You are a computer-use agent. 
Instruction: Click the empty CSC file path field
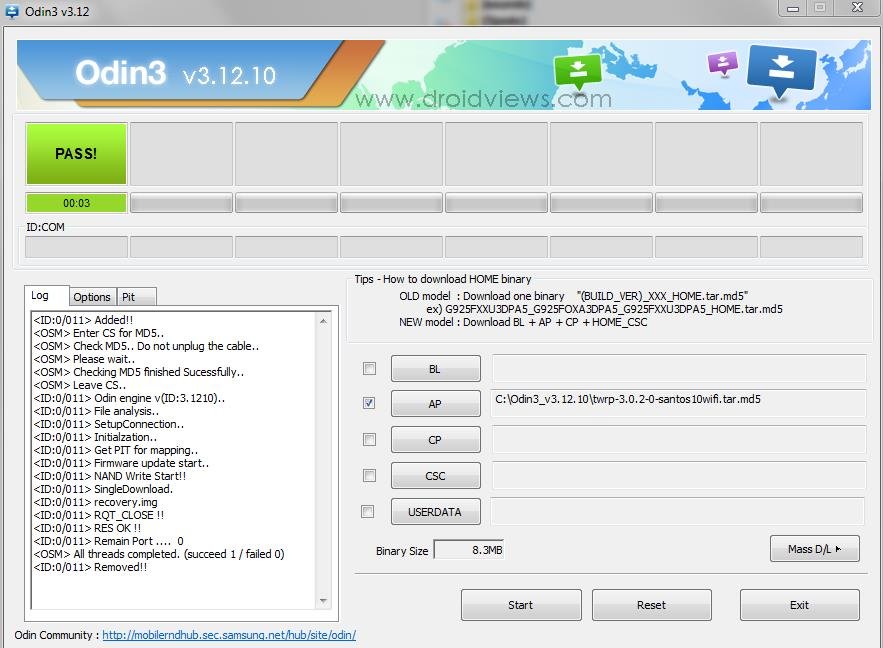coord(679,475)
